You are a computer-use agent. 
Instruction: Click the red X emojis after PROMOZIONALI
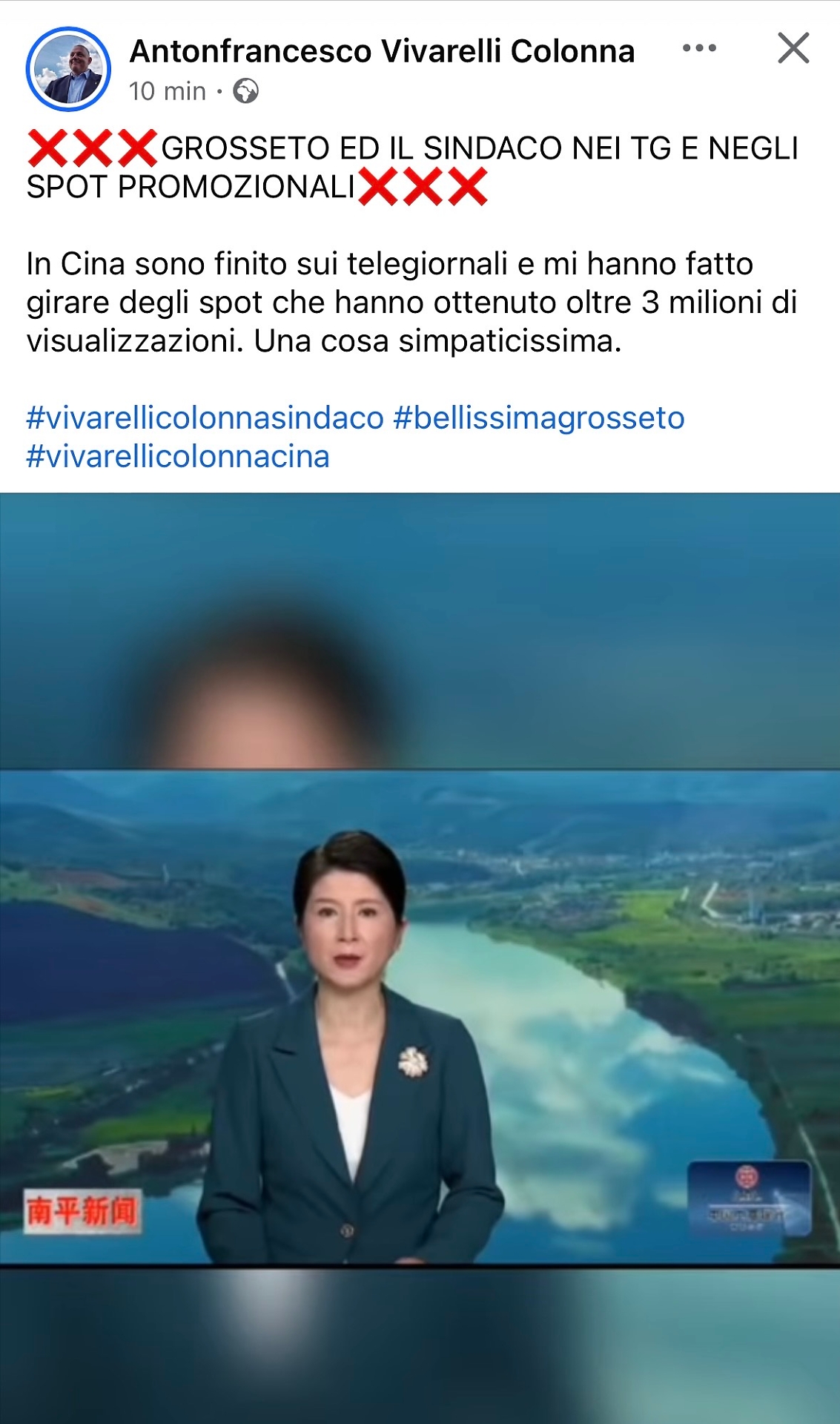(423, 186)
